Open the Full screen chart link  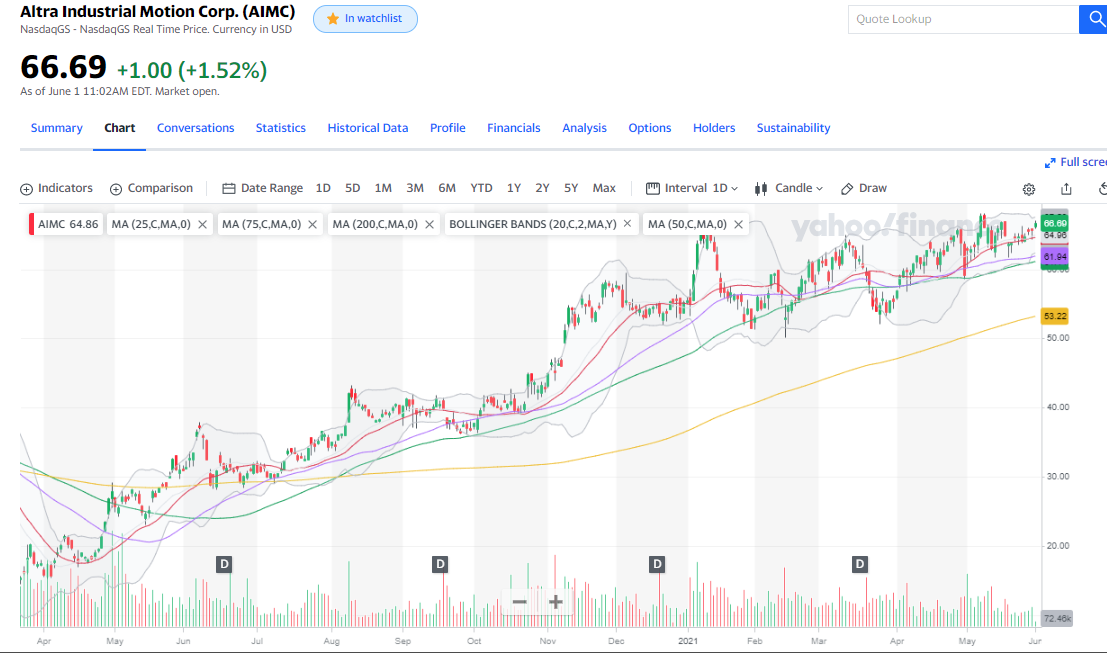(1077, 162)
